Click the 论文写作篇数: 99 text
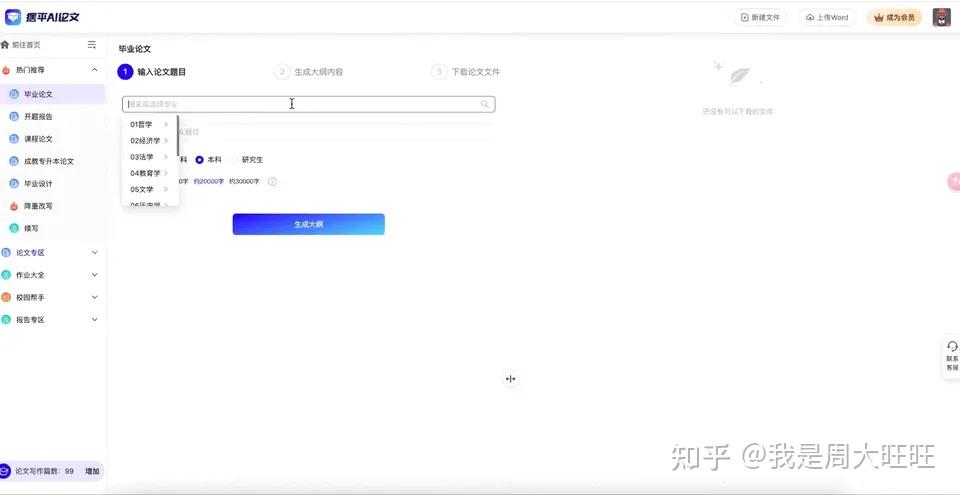The image size is (960, 495). click(44, 472)
